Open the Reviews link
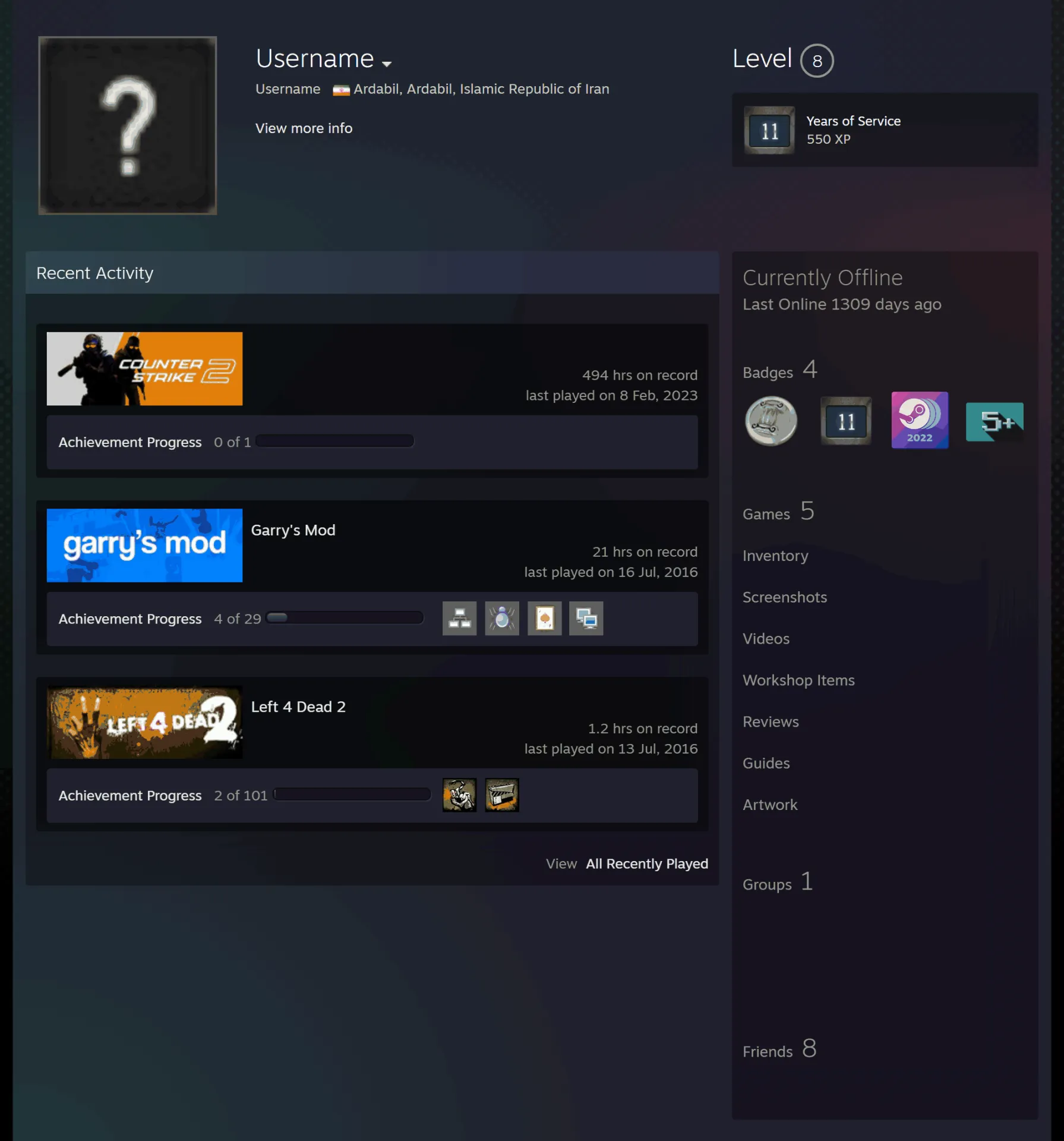The image size is (1064, 1141). (771, 722)
